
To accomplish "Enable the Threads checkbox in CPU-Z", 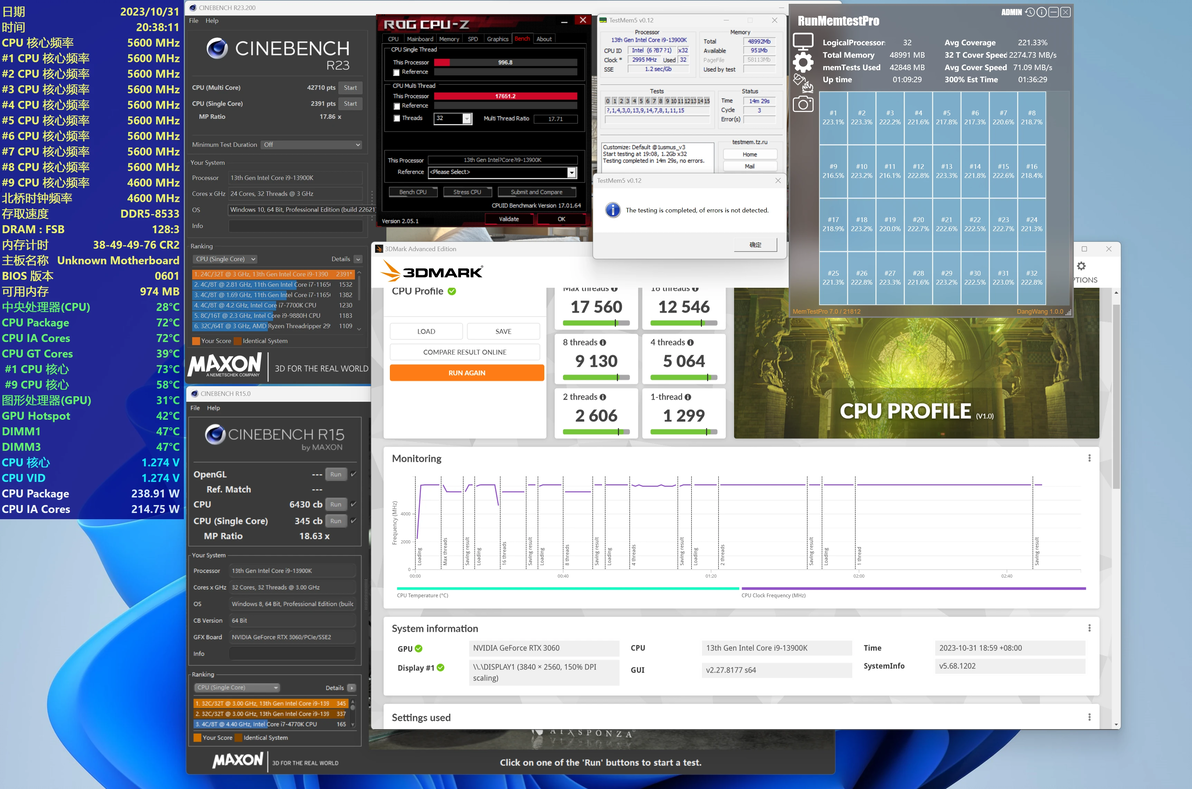I will click(x=396, y=119).
